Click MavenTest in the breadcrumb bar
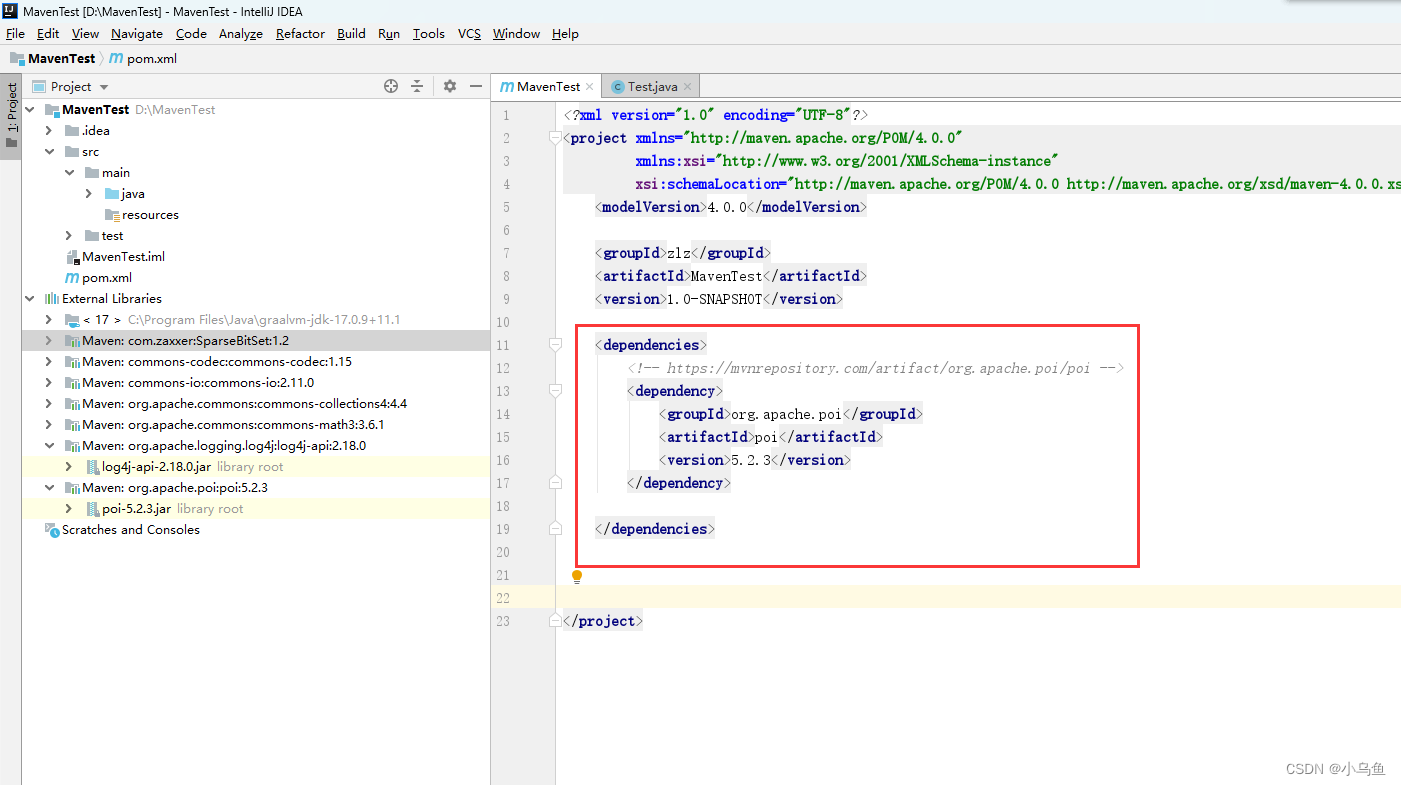The image size is (1401, 785). pyautogui.click(x=61, y=59)
